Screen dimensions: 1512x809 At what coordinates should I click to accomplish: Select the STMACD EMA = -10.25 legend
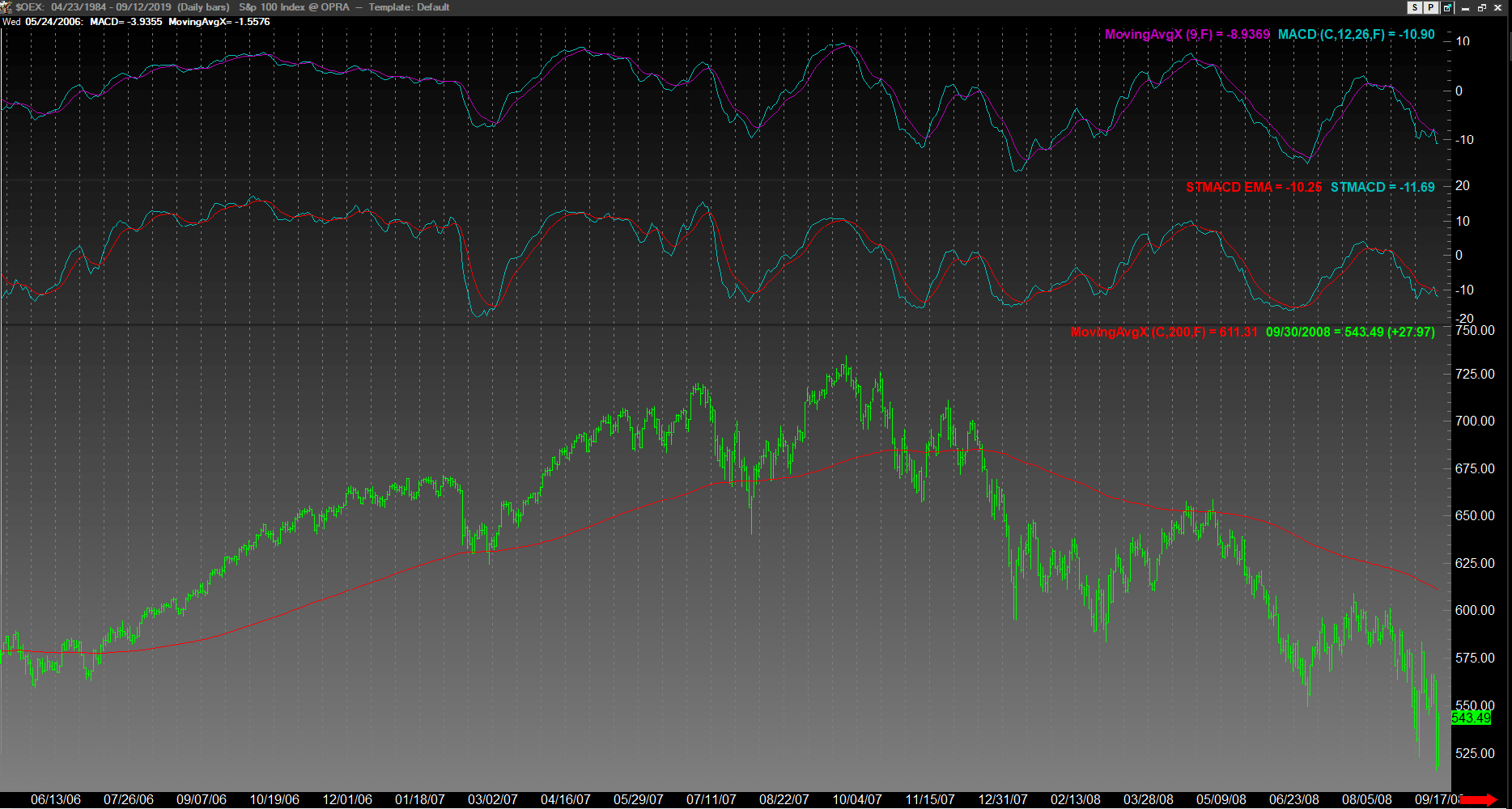[x=1254, y=187]
